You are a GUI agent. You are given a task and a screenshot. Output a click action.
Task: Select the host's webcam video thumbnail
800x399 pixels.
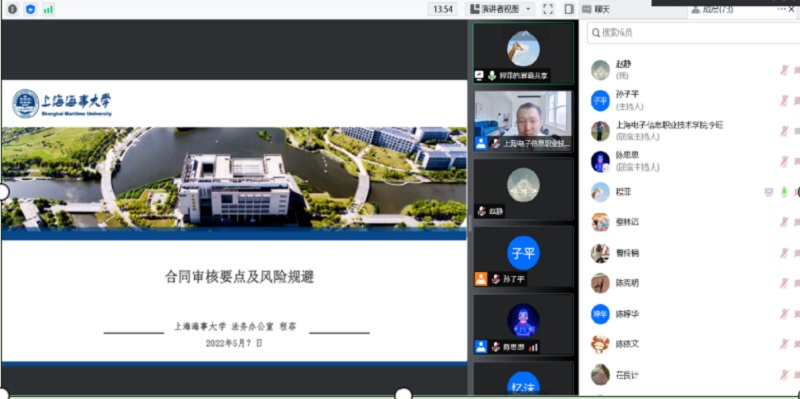(x=523, y=121)
